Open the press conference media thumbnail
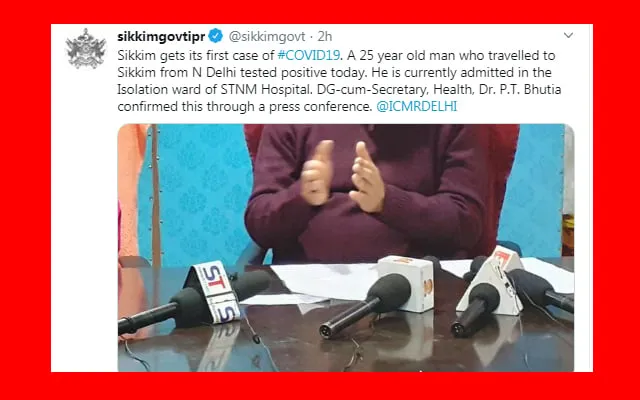Viewport: 640px width, 400px height. [346, 248]
